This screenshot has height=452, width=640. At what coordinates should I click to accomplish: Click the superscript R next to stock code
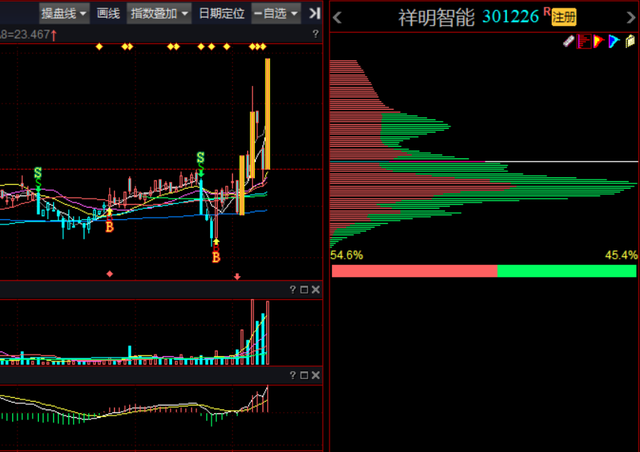click(x=547, y=12)
